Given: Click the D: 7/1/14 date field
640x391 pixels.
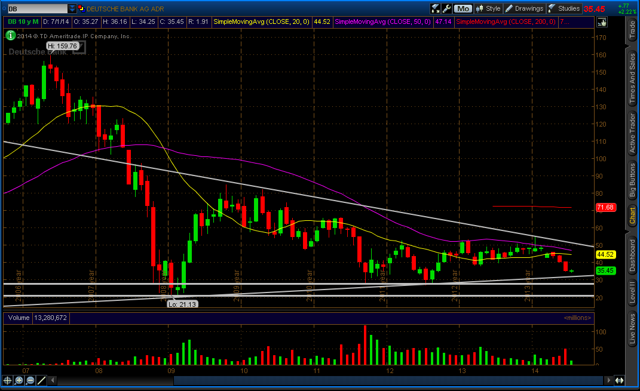Looking at the screenshot, I should coord(56,22).
